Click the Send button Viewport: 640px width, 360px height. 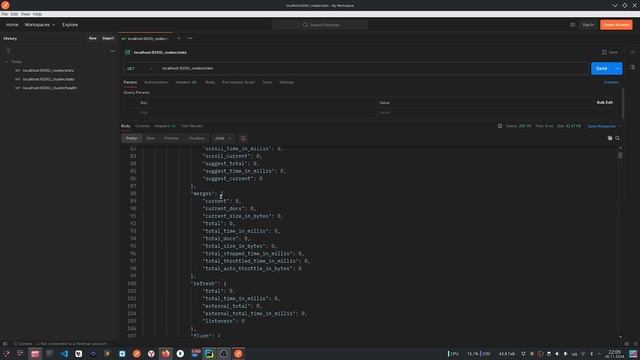tap(601, 69)
